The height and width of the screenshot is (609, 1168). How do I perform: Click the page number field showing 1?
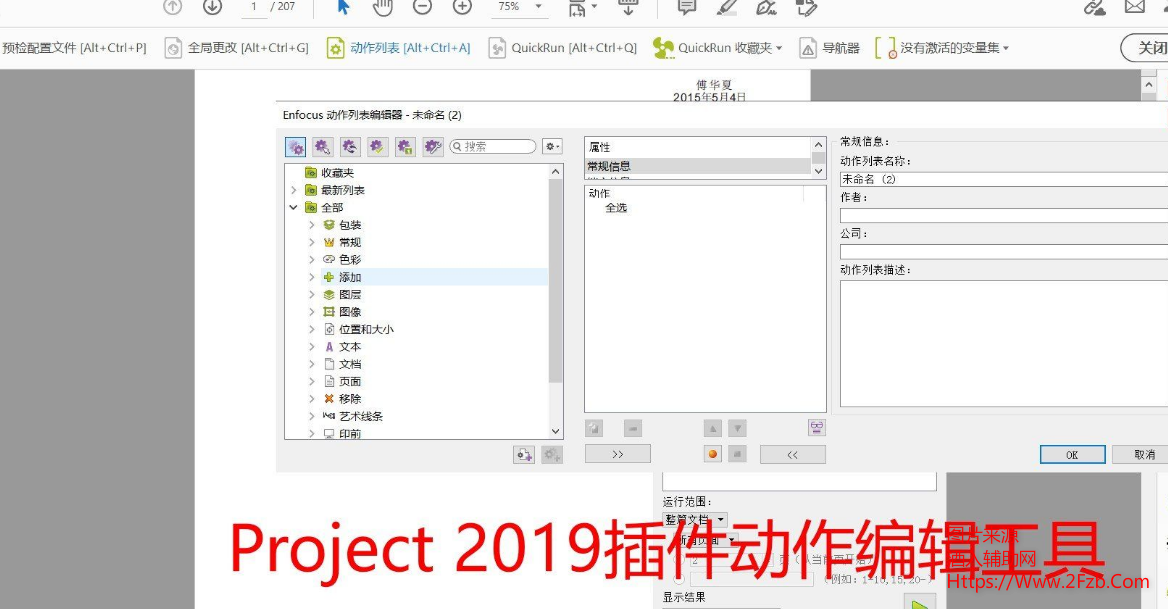(254, 7)
